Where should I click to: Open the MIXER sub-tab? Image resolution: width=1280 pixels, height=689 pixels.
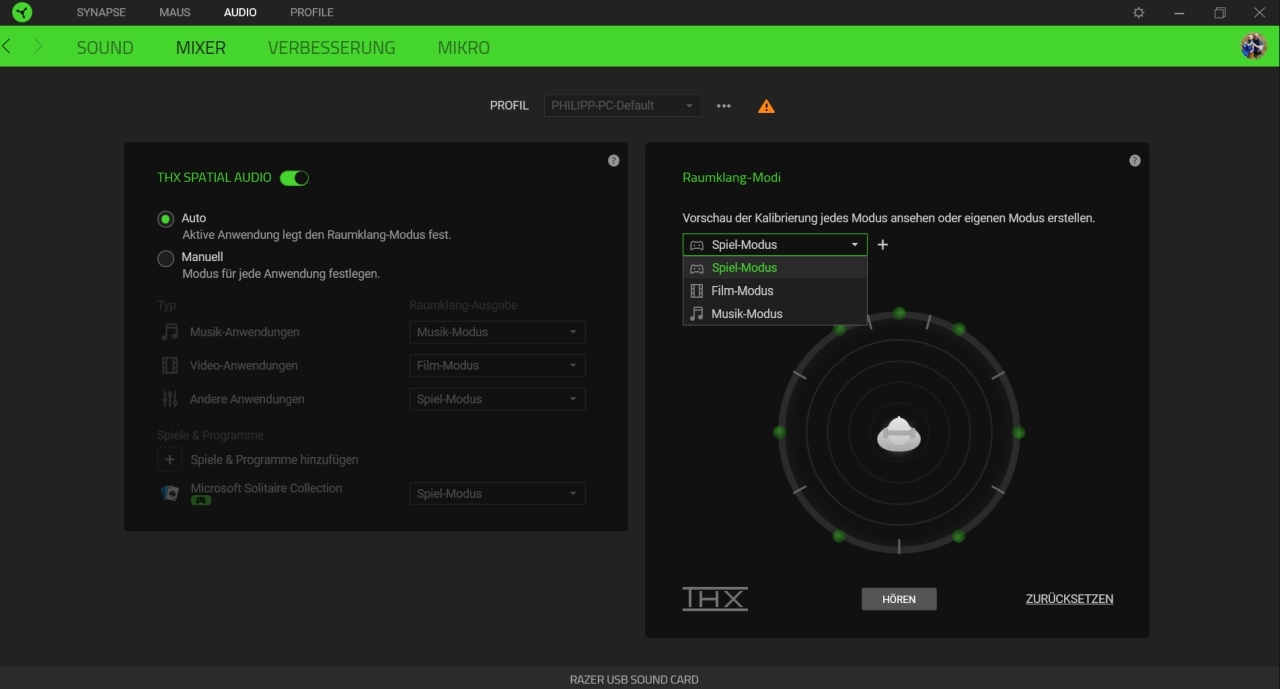tap(201, 47)
